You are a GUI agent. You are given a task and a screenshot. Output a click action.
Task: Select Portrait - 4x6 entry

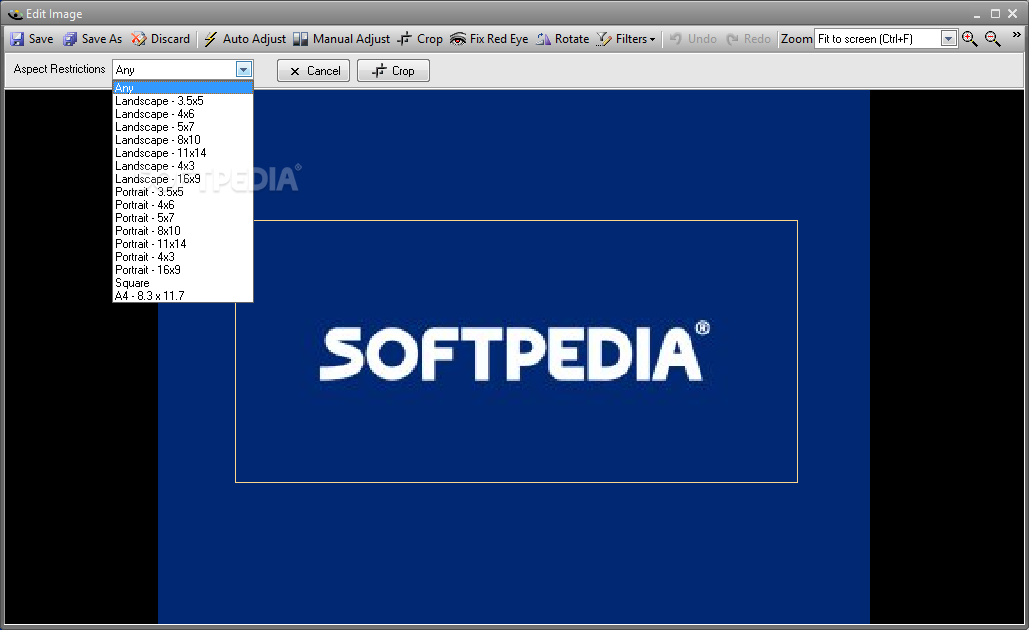click(x=182, y=205)
